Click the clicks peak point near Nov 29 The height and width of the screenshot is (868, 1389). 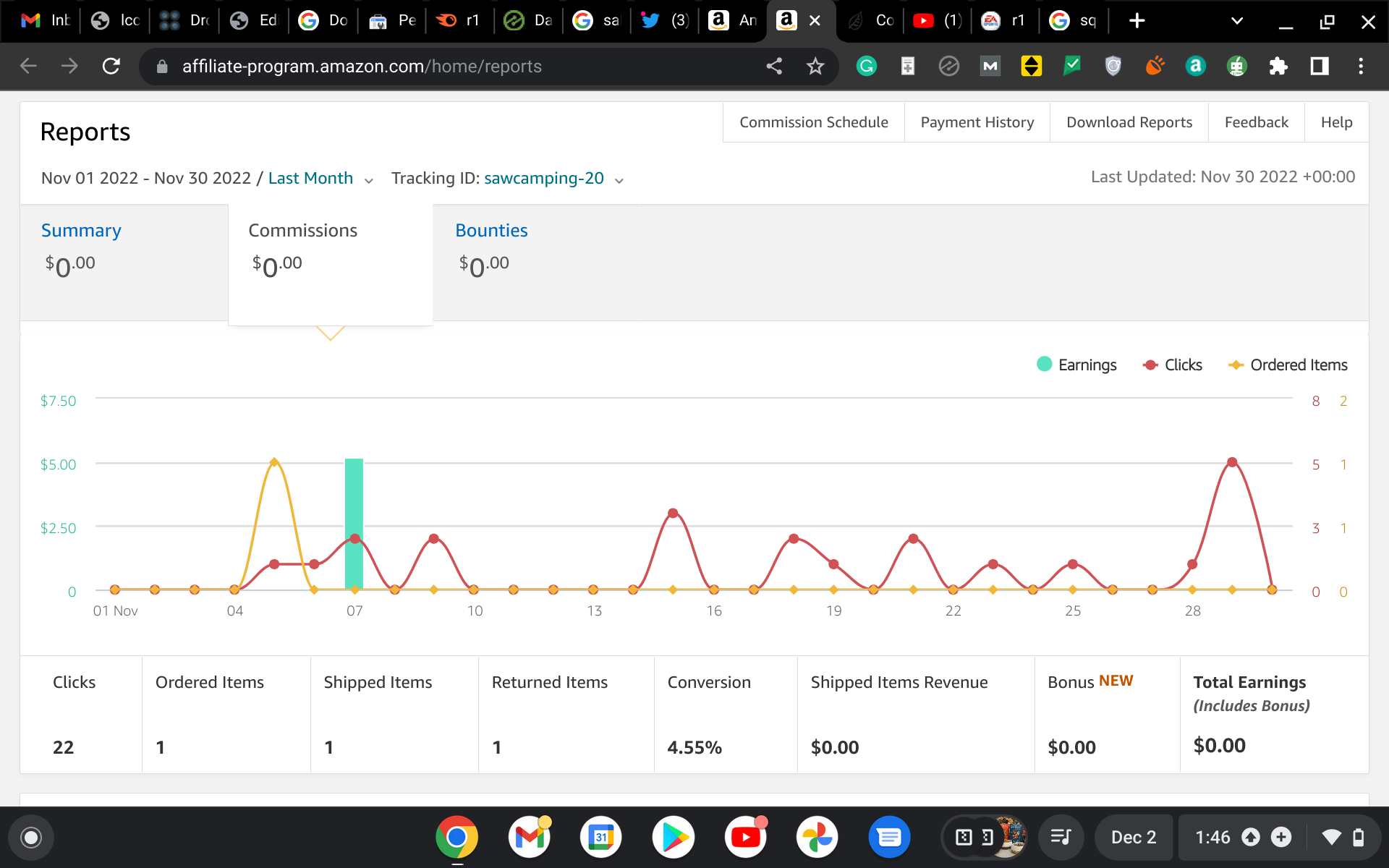(x=1232, y=462)
